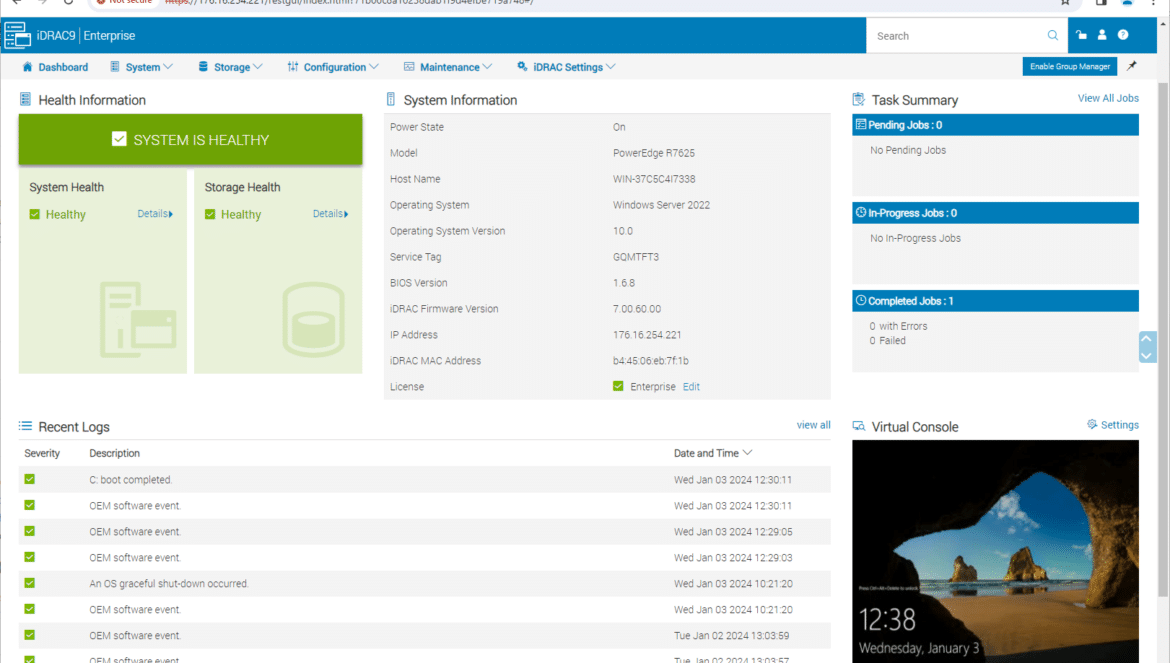This screenshot has height=663, width=1170.
Task: Click the Severity column header
Action: pos(42,453)
